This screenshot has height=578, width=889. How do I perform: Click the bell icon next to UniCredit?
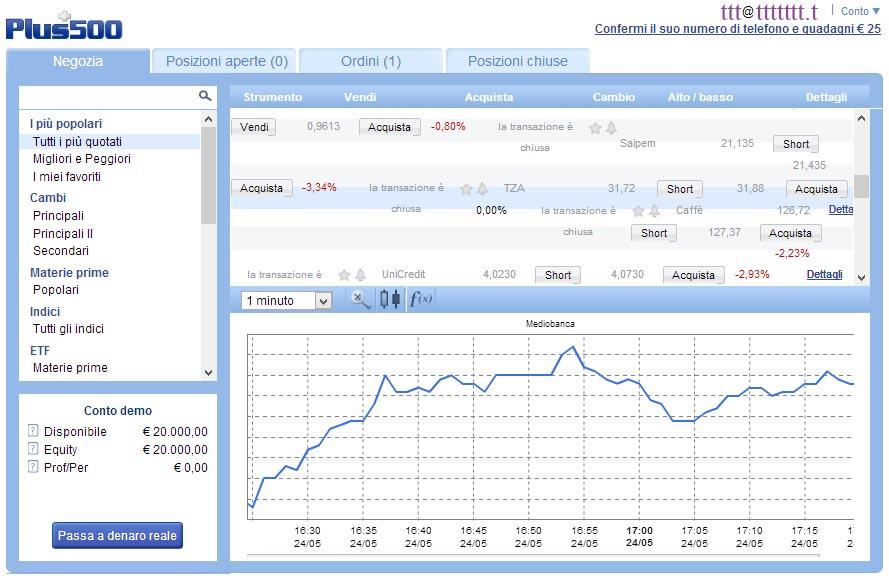[x=361, y=275]
